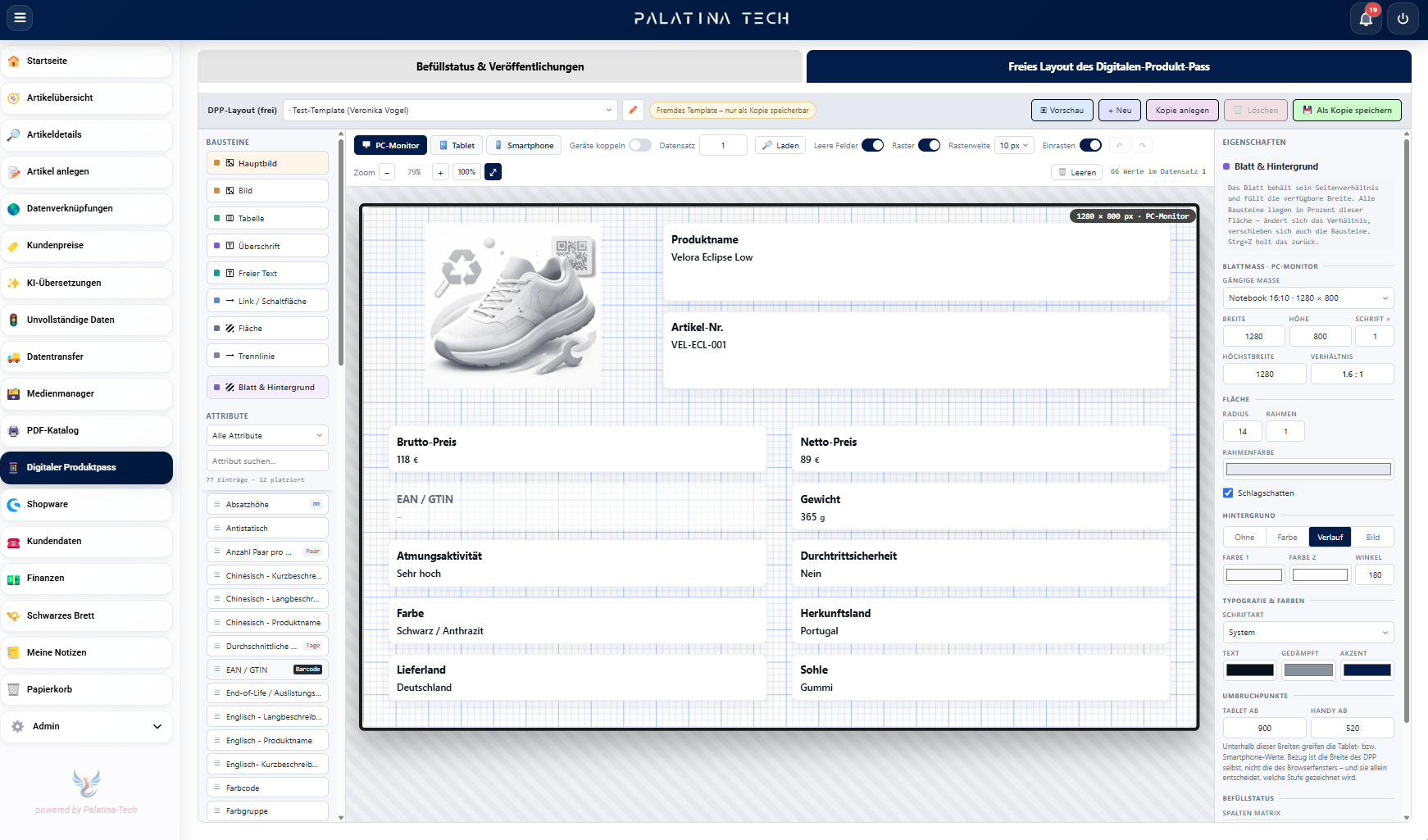
Task: Switch to Freies Layout des Digitalen-Produkt-Pass tab
Action: [x=1108, y=66]
